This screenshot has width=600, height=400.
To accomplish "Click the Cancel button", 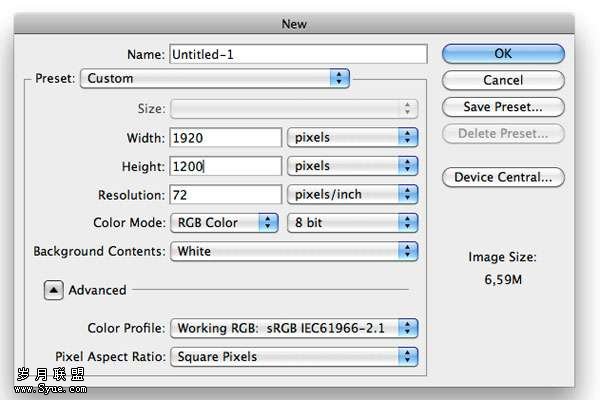I will [503, 80].
